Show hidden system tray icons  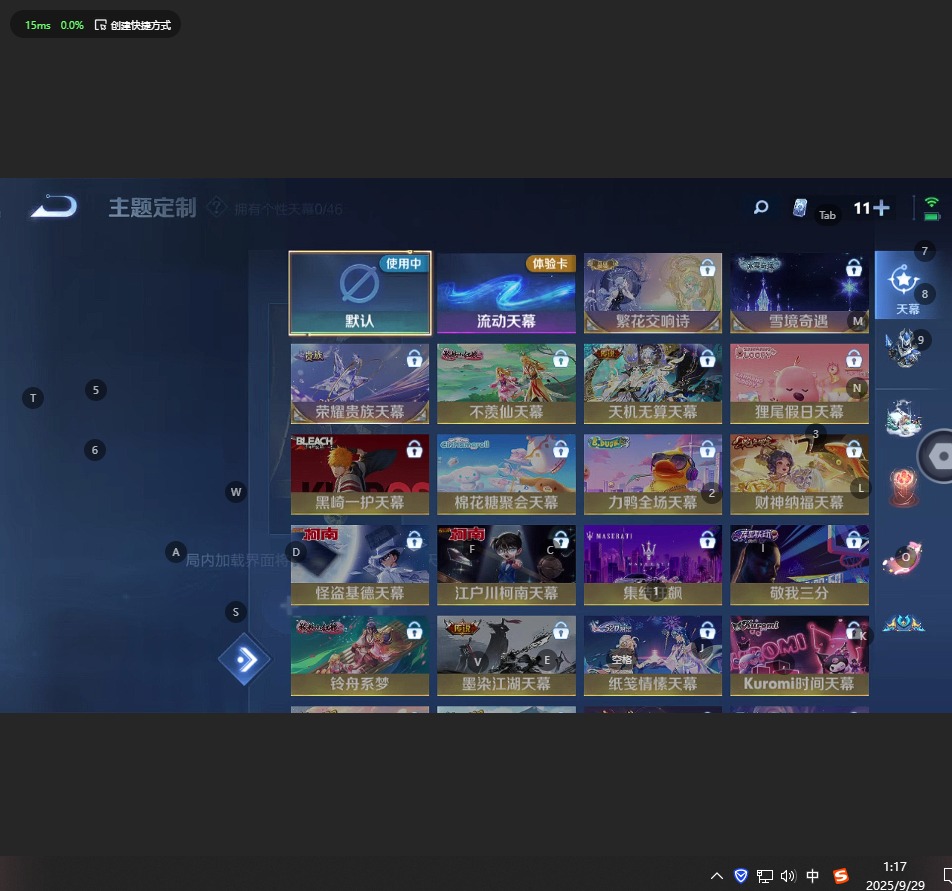[717, 876]
